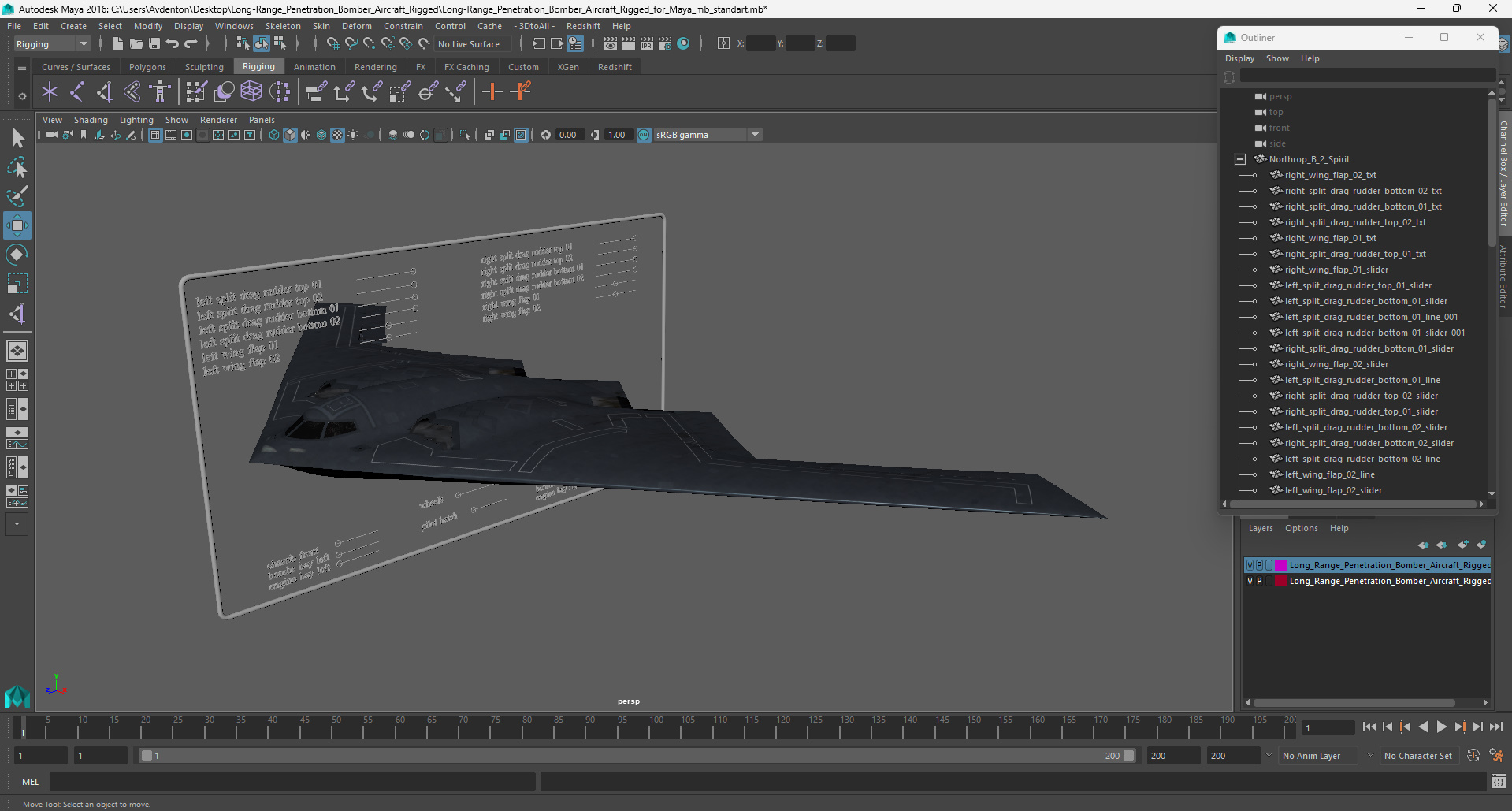This screenshot has height=811, width=1512.
Task: Toggle visibility V of the red layer
Action: point(1250,581)
